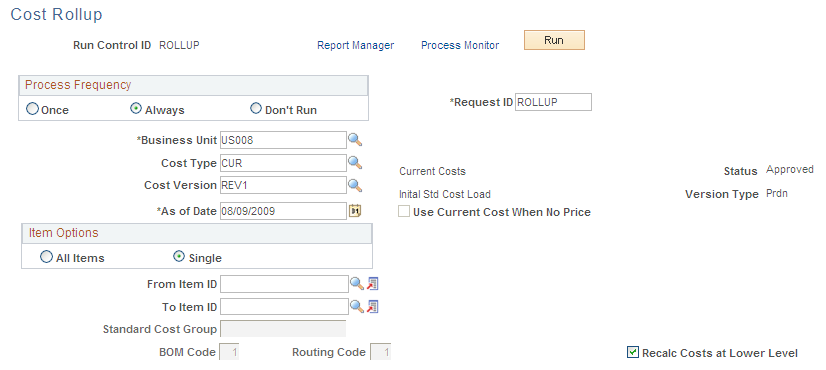Enable Use Current Cost When No Price
The image size is (826, 370).
pyautogui.click(x=404, y=211)
